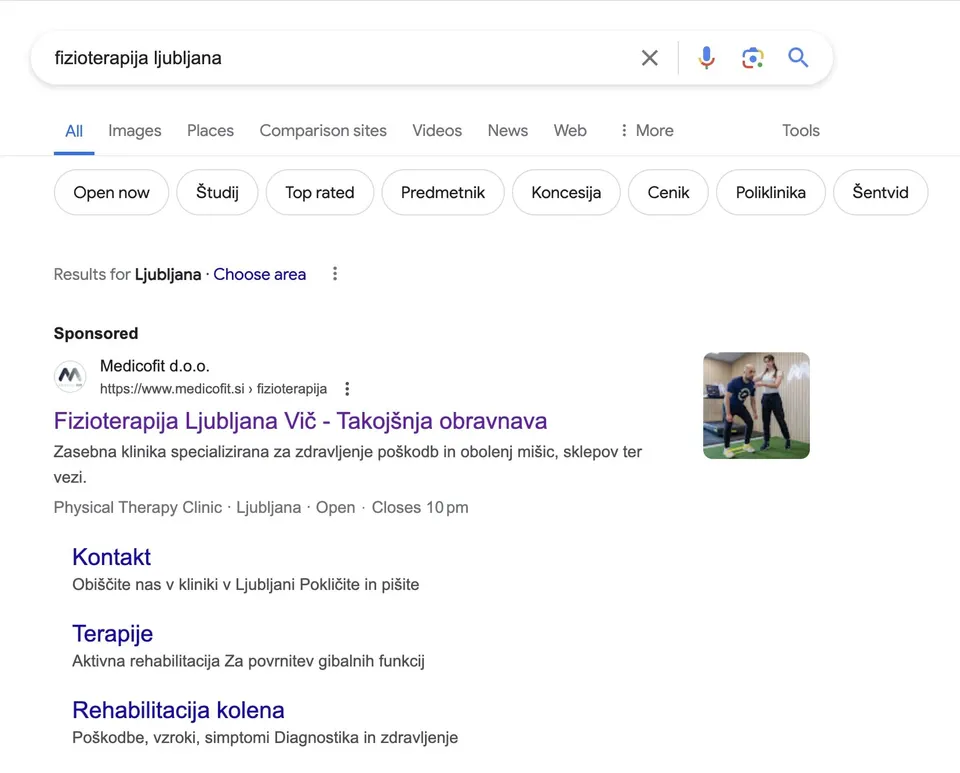Click the medicofit.si fizioterapija URL
The width and height of the screenshot is (960, 773).
213,389
